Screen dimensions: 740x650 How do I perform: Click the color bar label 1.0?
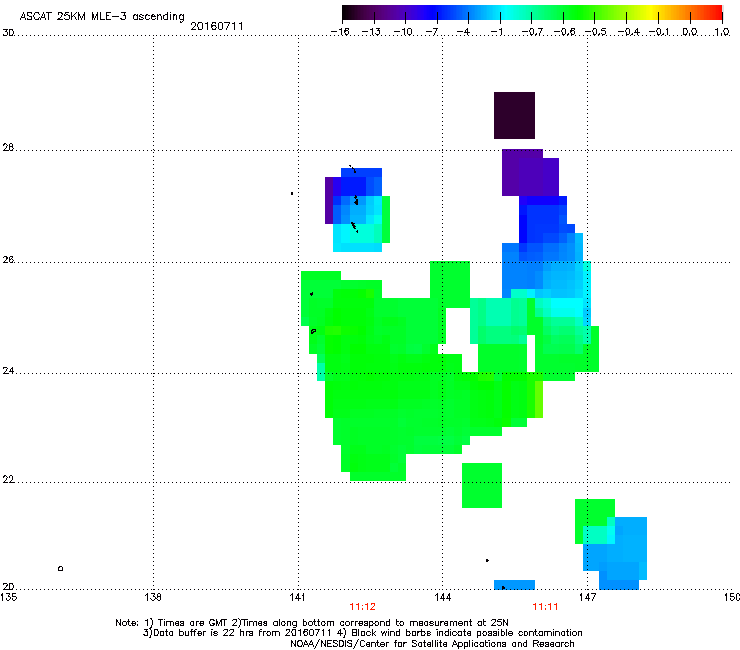tap(722, 32)
